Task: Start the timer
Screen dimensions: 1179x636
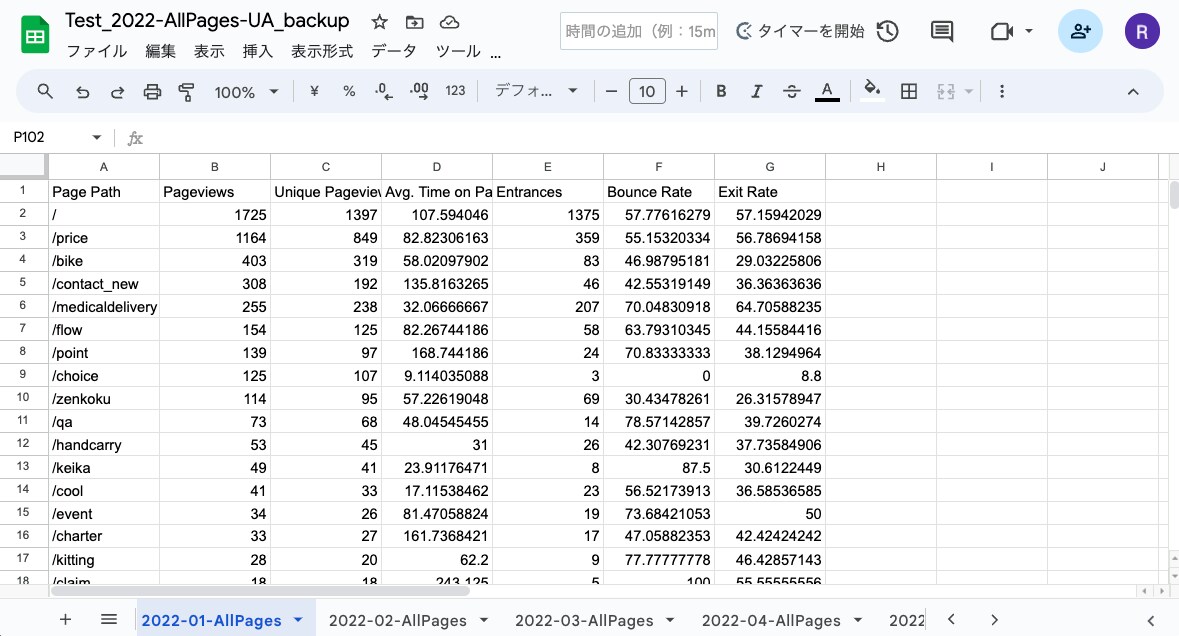Action: 800,31
